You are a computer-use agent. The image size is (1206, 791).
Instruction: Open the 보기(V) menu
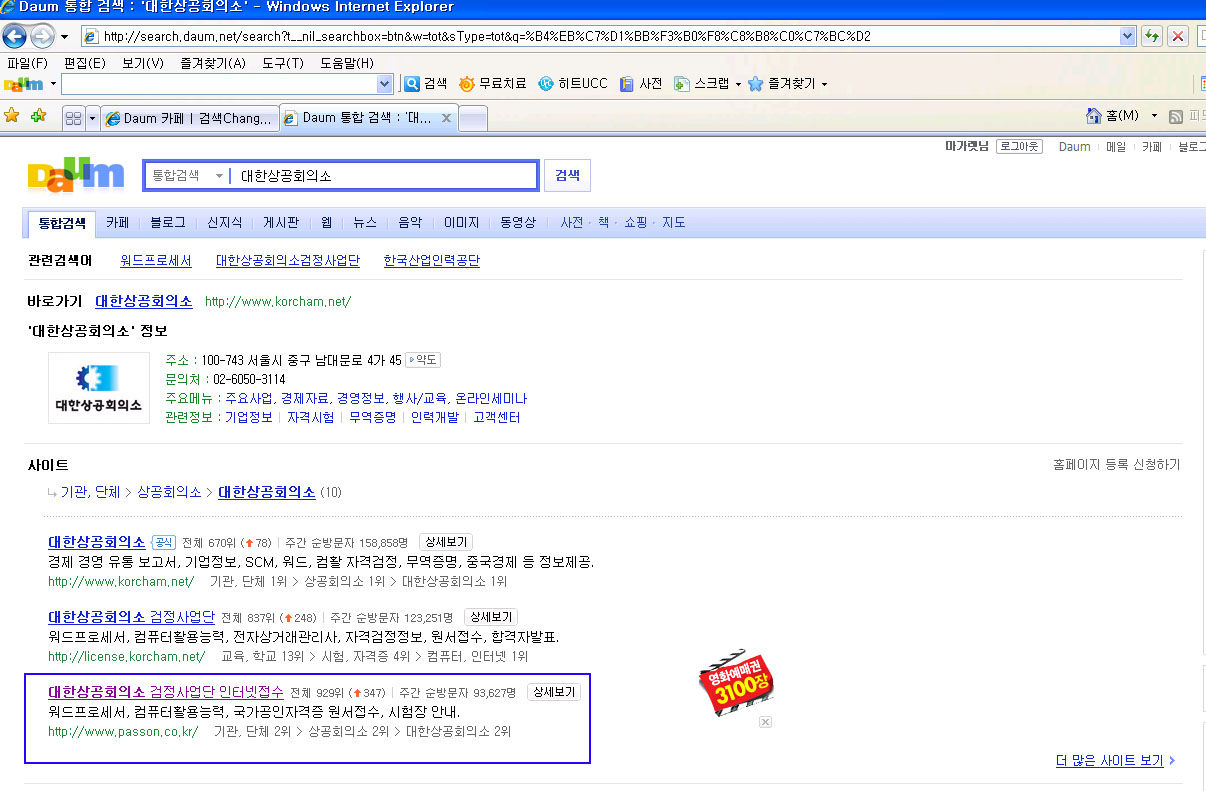point(143,63)
